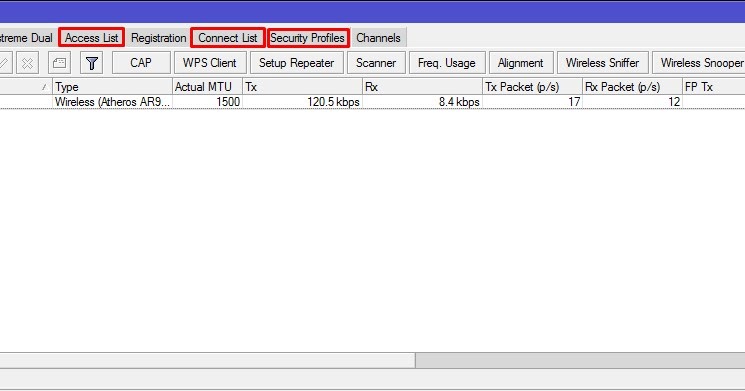Click the FP Tx column header

pos(714,86)
